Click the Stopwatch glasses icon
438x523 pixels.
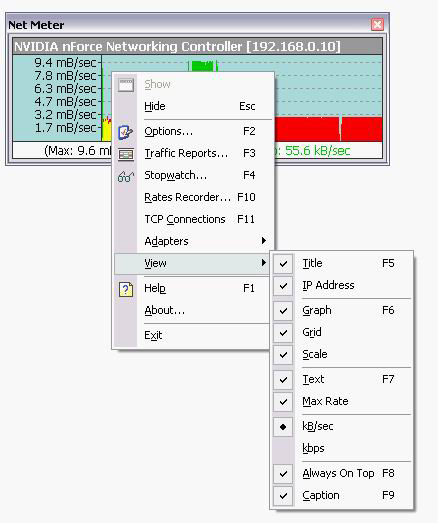click(x=126, y=176)
